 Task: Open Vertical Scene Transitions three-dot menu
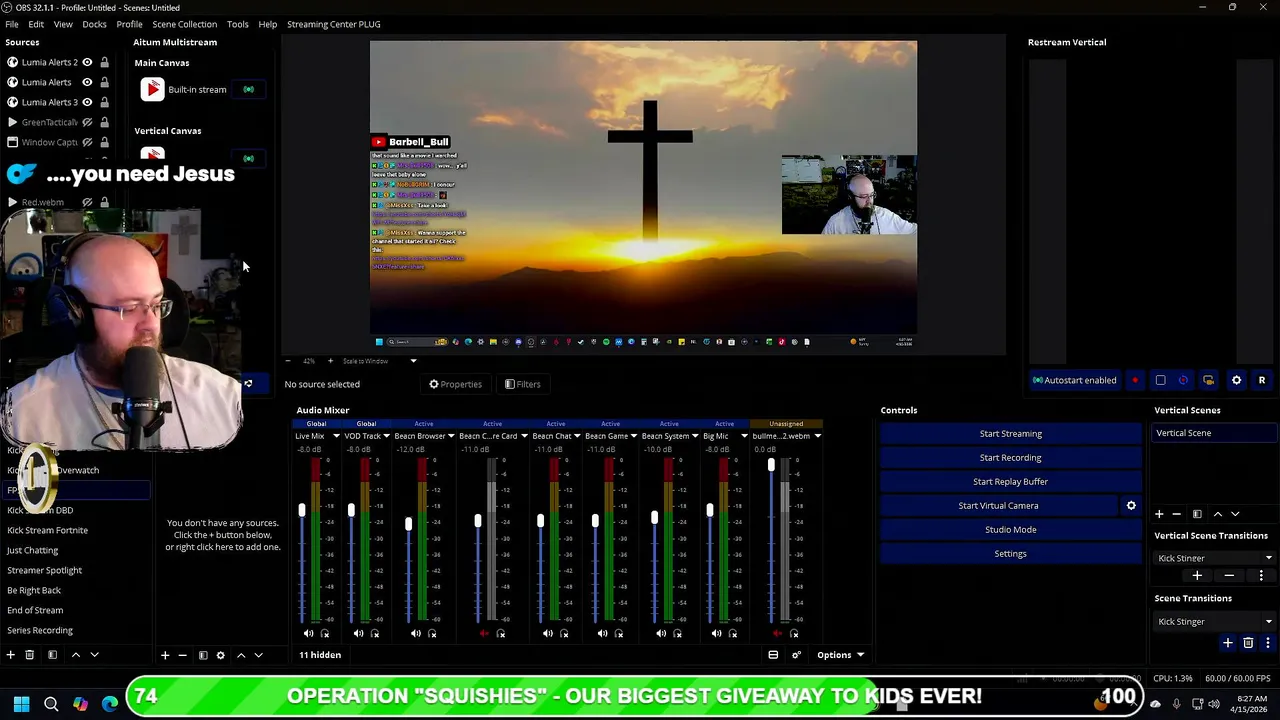click(x=1261, y=576)
